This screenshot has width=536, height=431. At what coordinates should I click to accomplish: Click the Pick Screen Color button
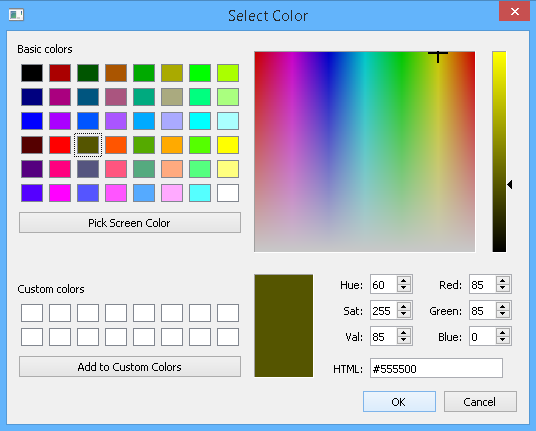tap(130, 223)
